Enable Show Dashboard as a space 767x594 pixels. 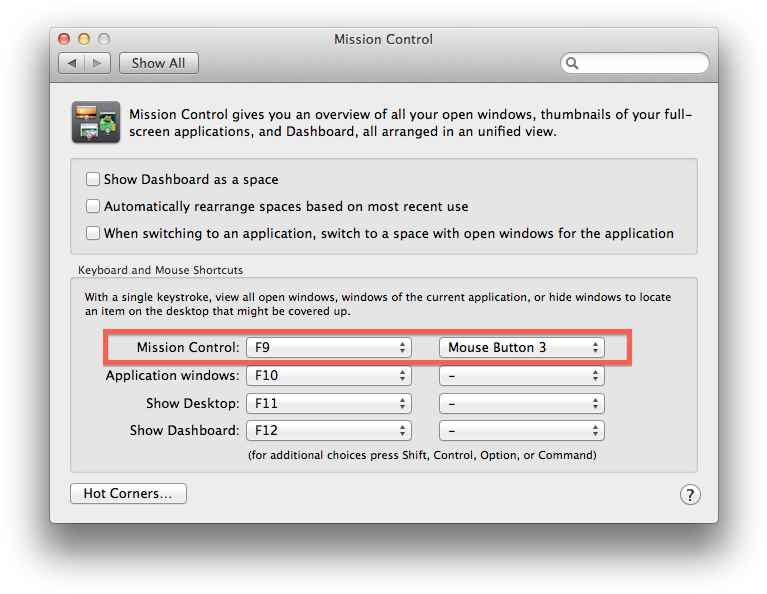(x=93, y=180)
